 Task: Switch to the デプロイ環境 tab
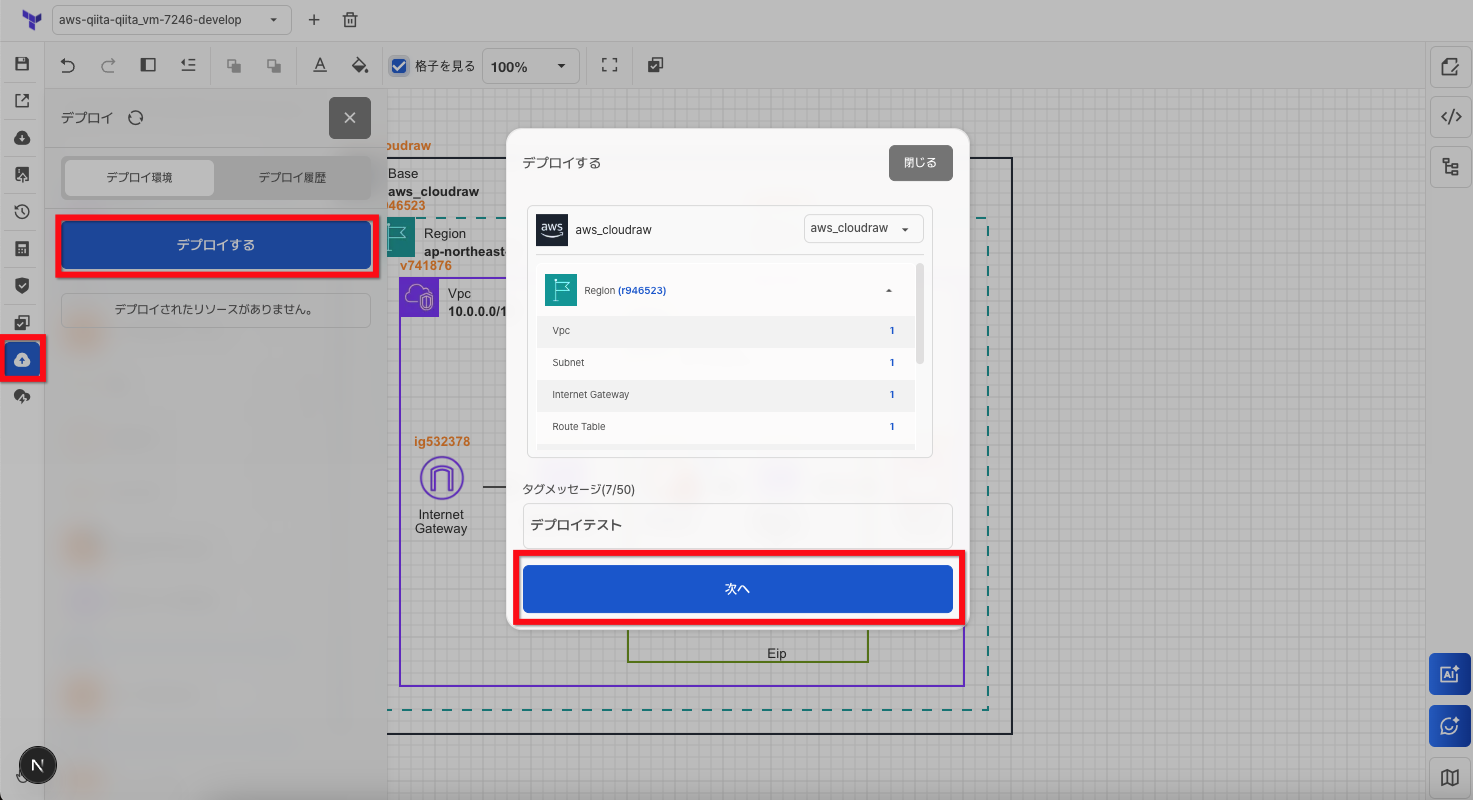139,177
